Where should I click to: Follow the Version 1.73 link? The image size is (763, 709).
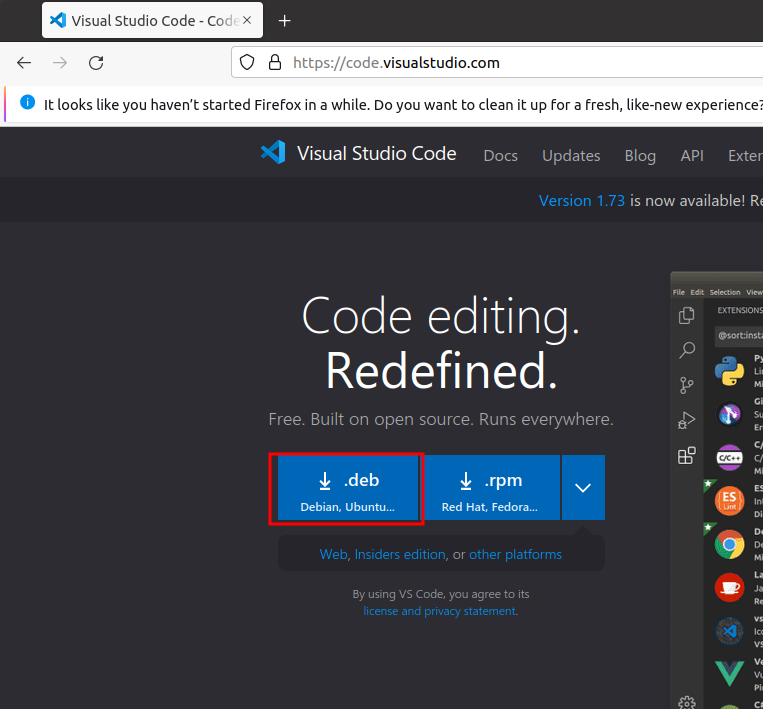[x=581, y=200]
